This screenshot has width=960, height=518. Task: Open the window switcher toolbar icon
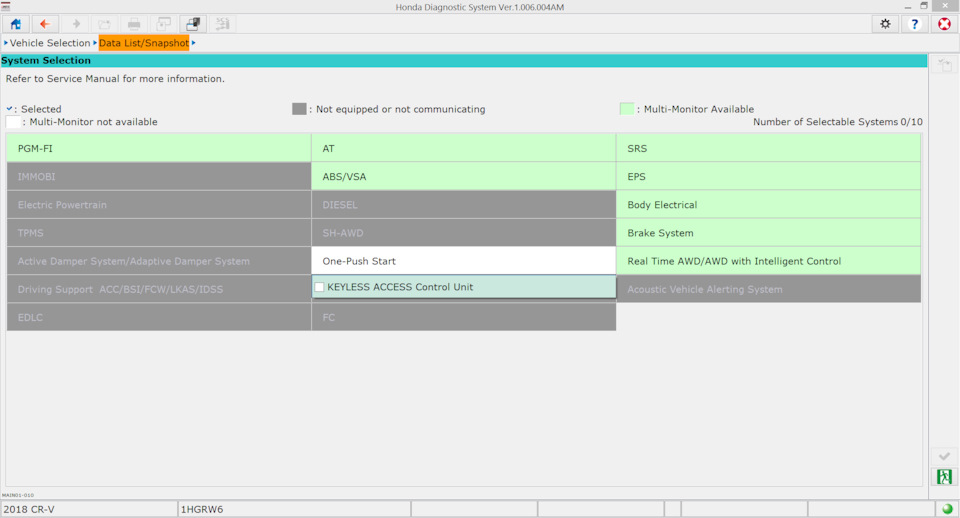[x=193, y=24]
